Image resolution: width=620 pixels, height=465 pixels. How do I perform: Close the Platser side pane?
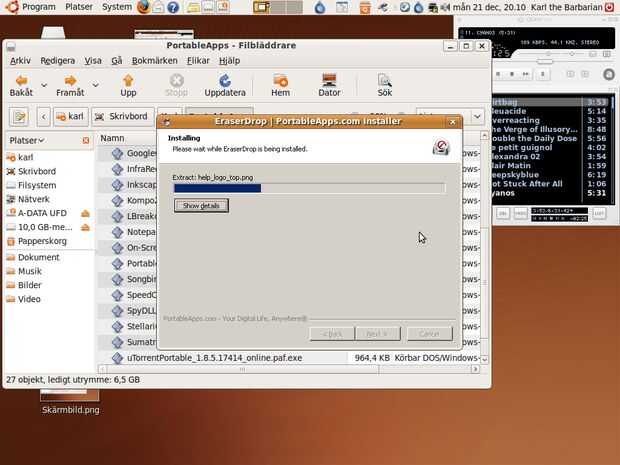tap(86, 140)
